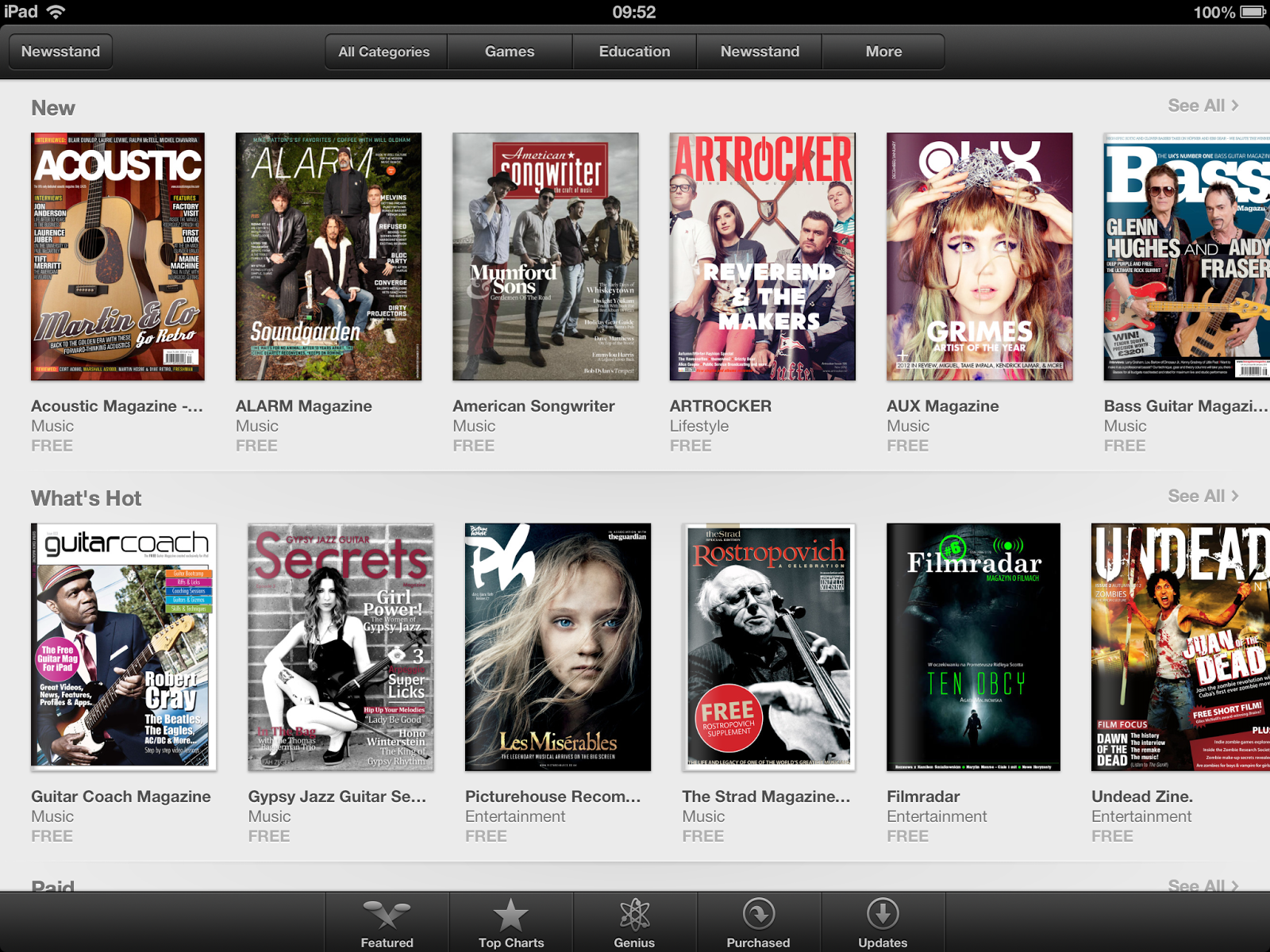This screenshot has height=952, width=1270.
Task: Tap FREE under AUX Magazine
Action: coord(908,446)
